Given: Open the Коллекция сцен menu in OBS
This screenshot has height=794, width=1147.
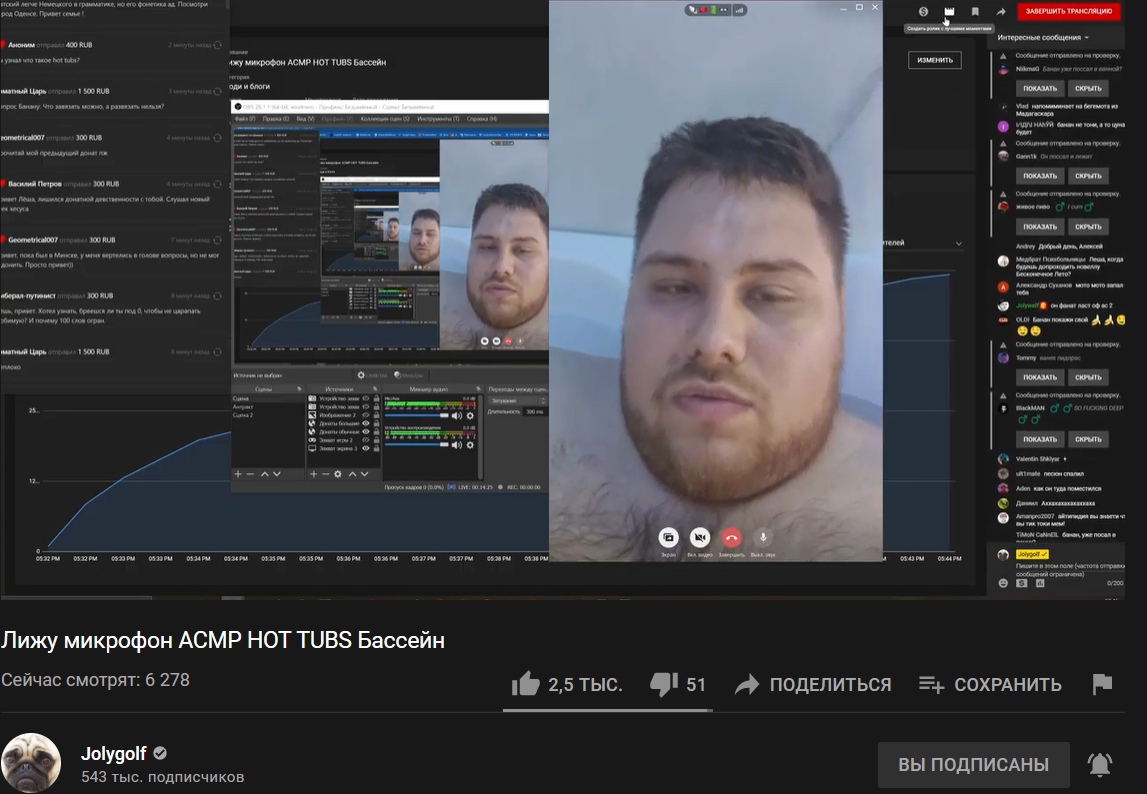Looking at the screenshot, I should click(385, 119).
